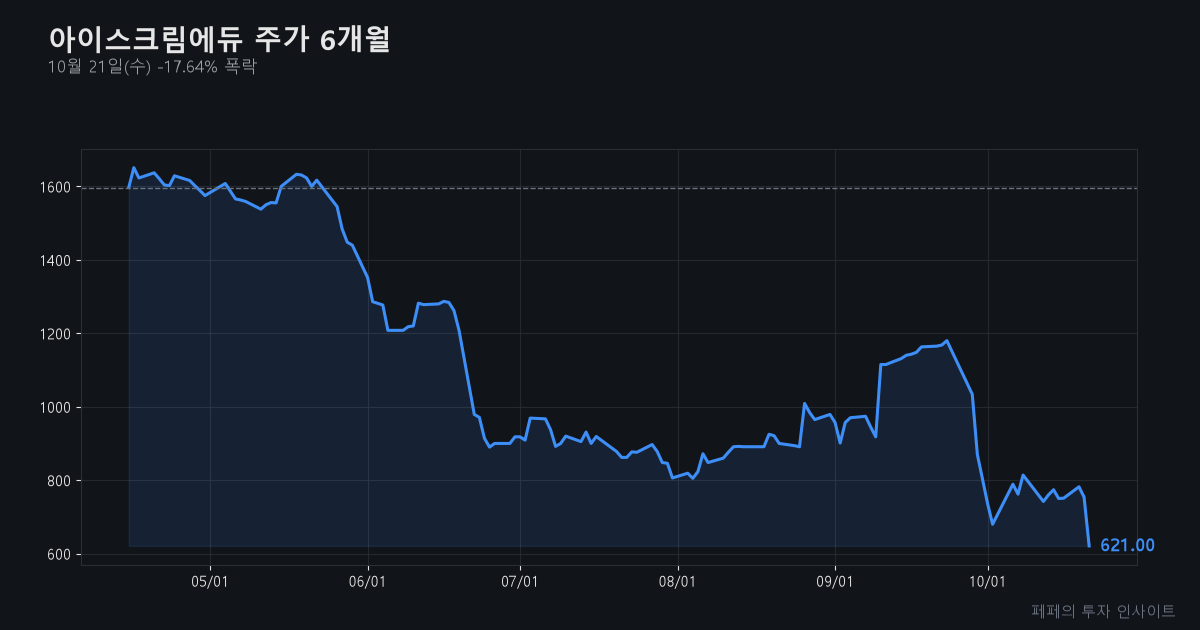Pick the y-axis label "1000"
Viewport: 1200px width, 630px height.
coord(55,408)
